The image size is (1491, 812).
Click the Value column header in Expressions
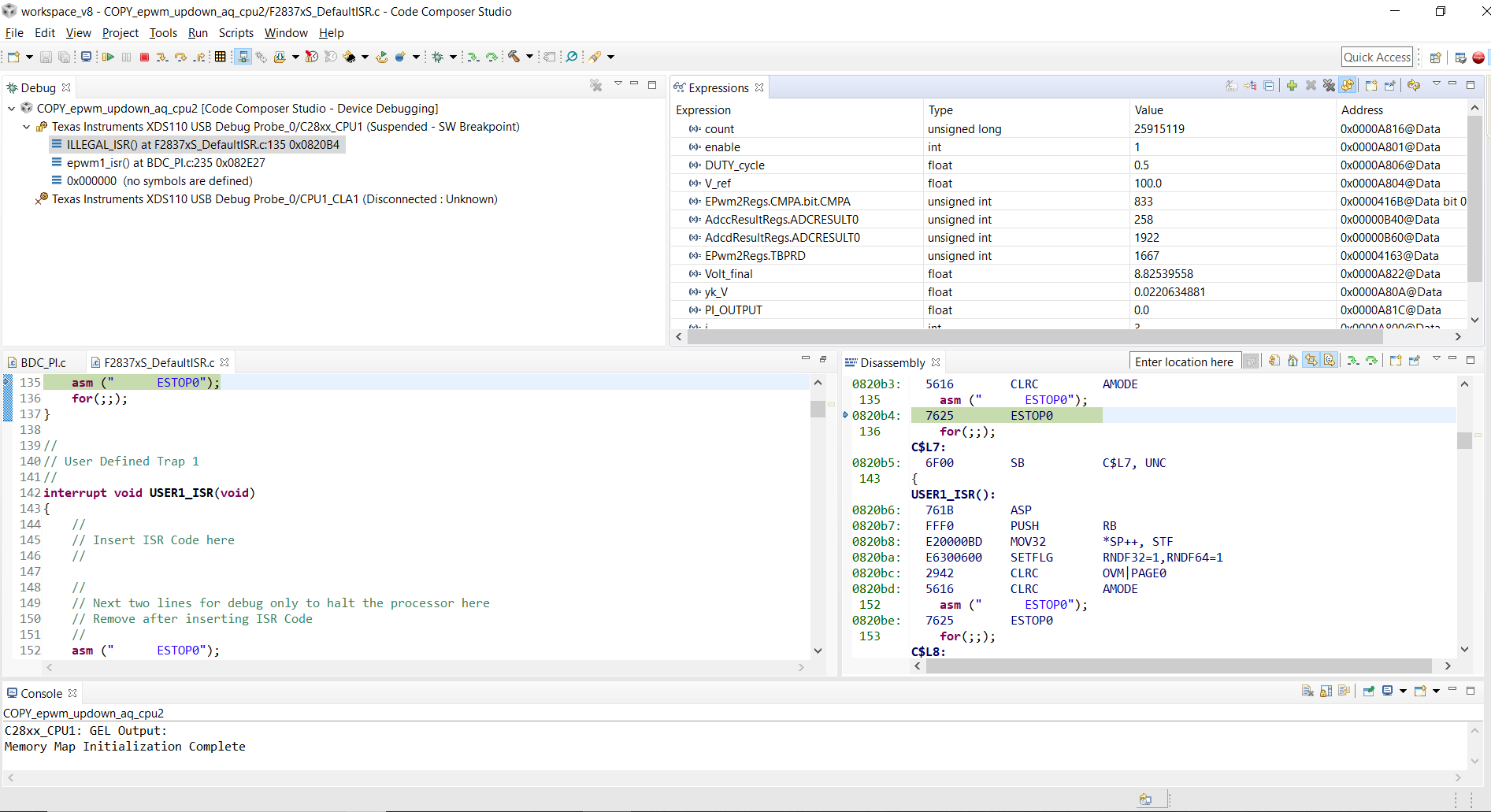click(x=1231, y=110)
